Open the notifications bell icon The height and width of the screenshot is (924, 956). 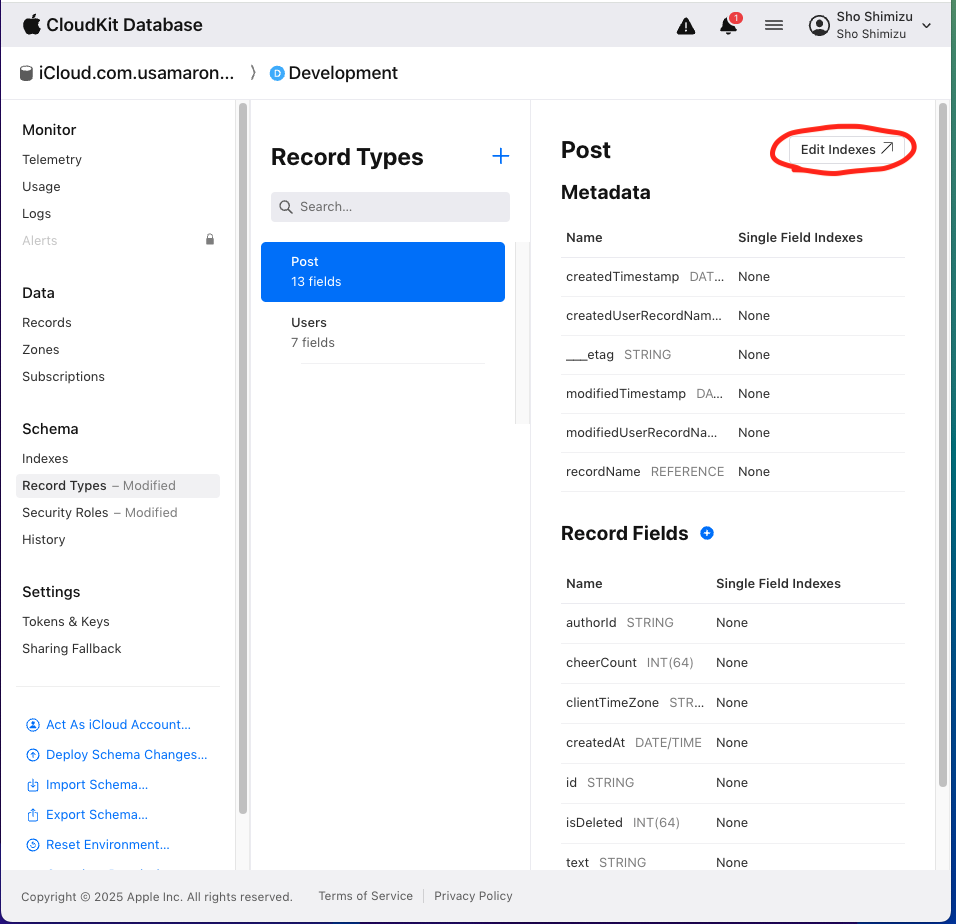729,26
